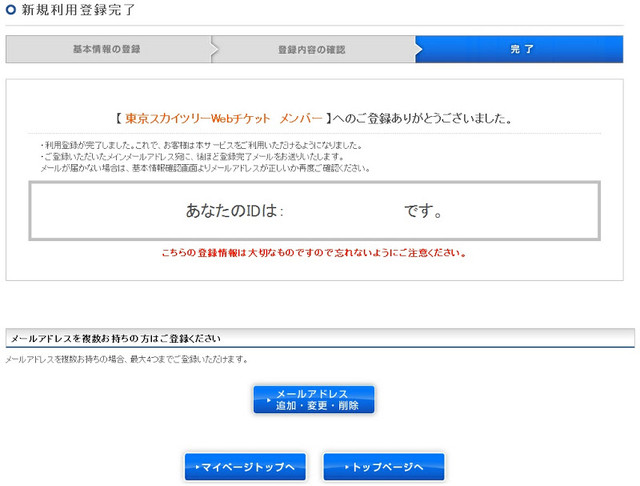Select the 登録内容の確認 step tab
Viewport: 640px width, 486px height.
pos(313,49)
